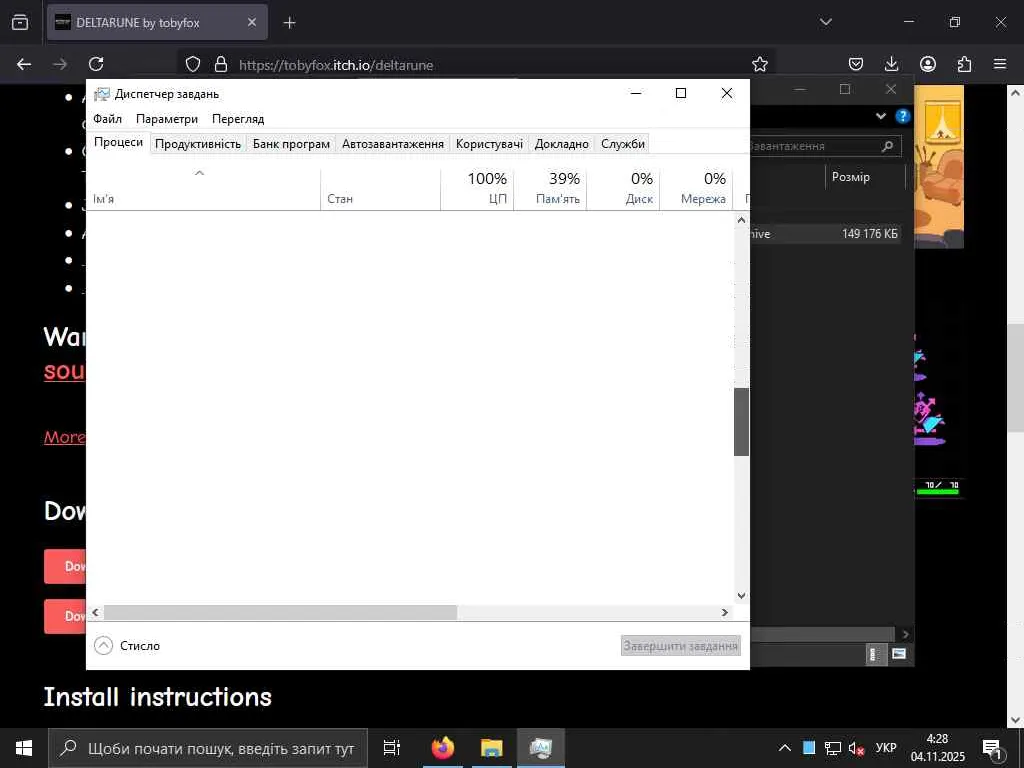Open a new browser tab
Viewport: 1024px width, 768px height.
[289, 23]
